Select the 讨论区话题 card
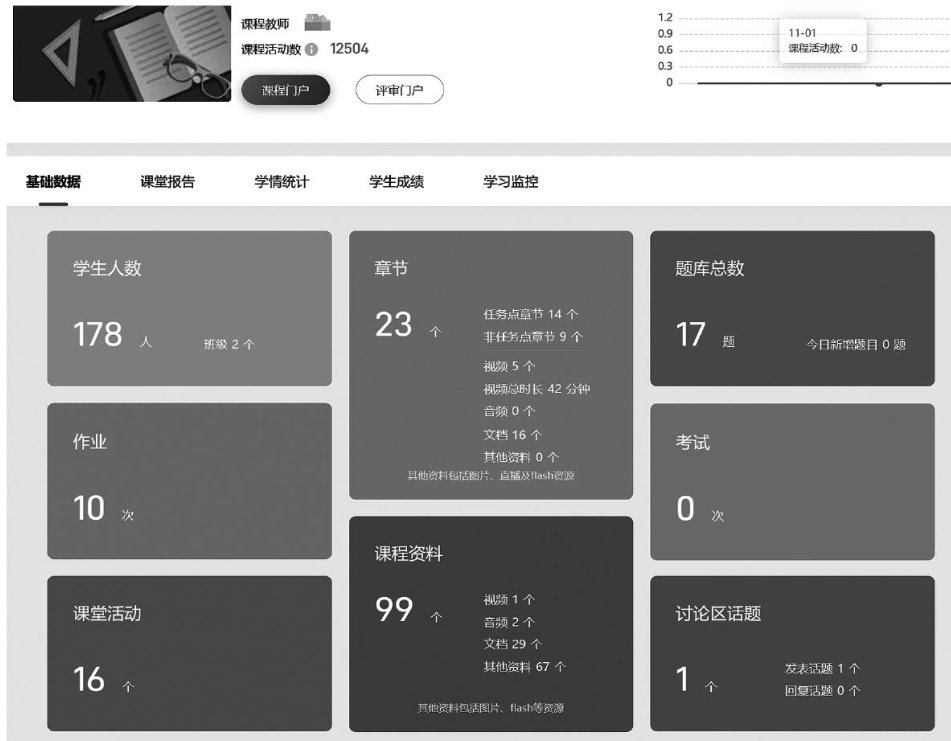 click(x=792, y=652)
